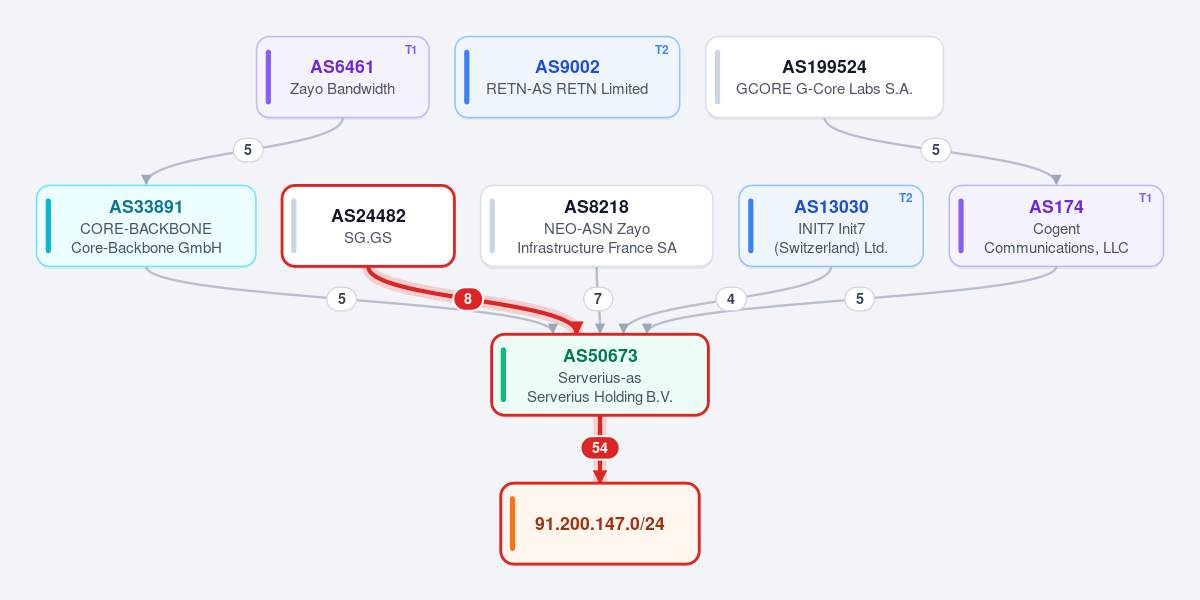Click the AS9002 RETN Limited node

click(x=567, y=77)
